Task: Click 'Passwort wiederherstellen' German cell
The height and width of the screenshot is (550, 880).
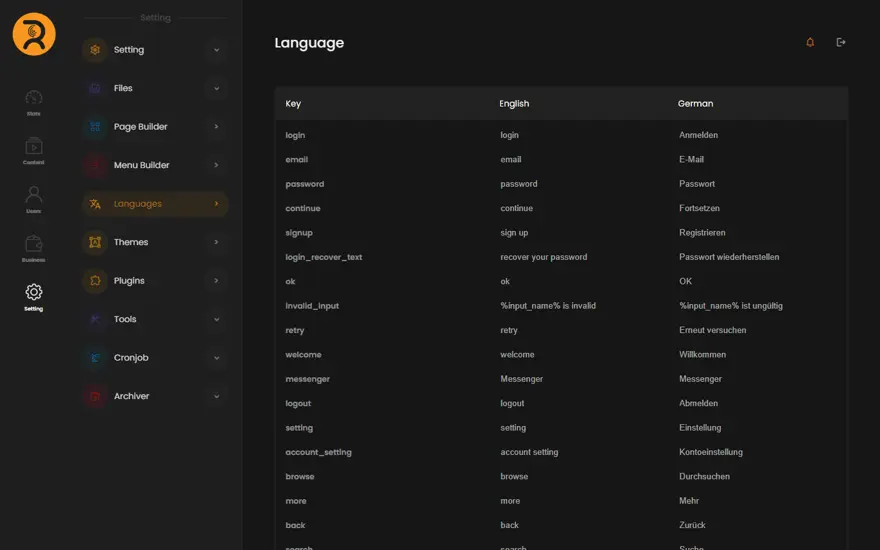Action: pos(729,257)
